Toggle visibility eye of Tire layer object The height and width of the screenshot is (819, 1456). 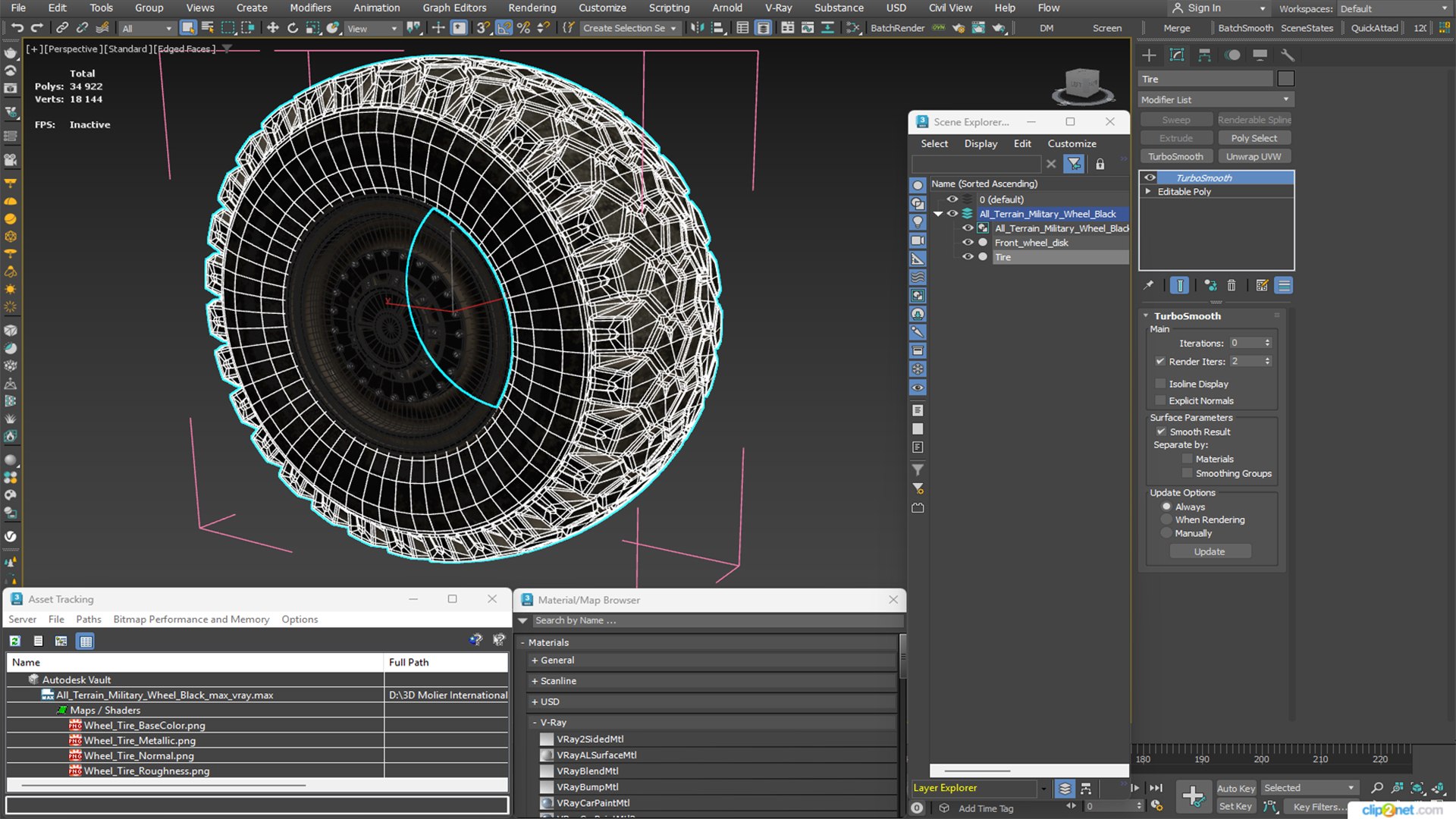pos(968,257)
